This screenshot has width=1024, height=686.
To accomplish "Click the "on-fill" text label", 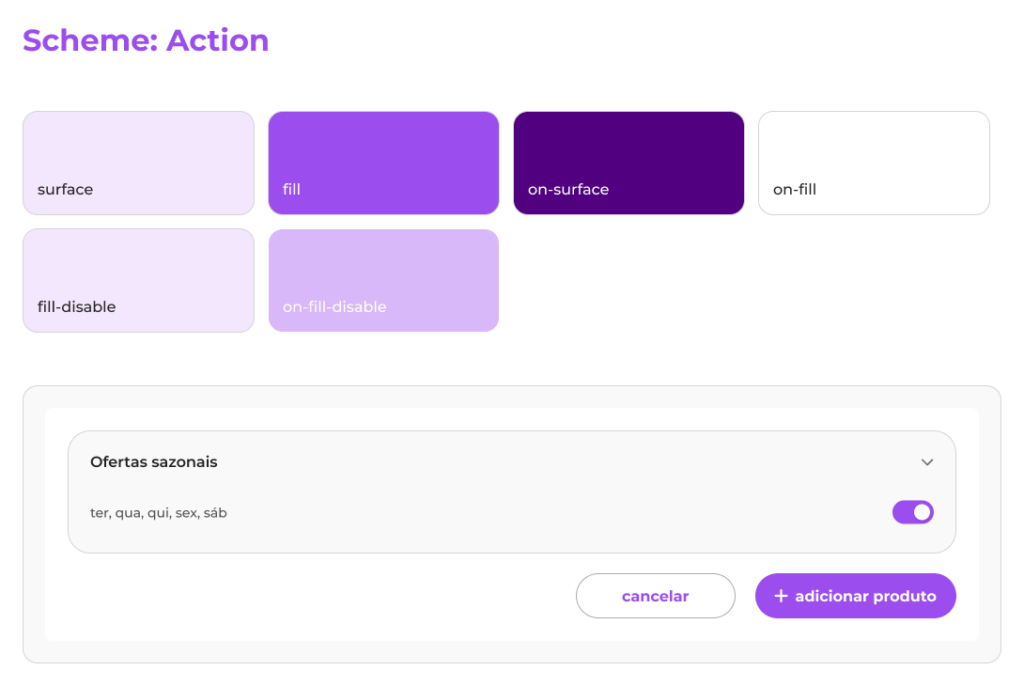I will click(794, 189).
